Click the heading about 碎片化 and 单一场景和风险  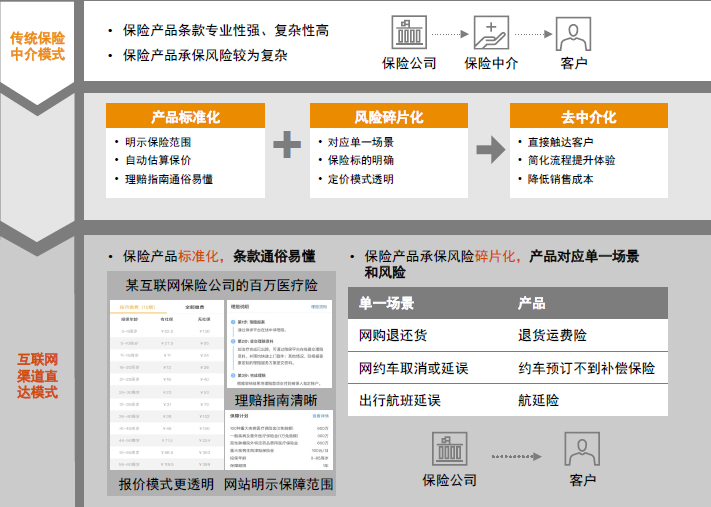502,264
